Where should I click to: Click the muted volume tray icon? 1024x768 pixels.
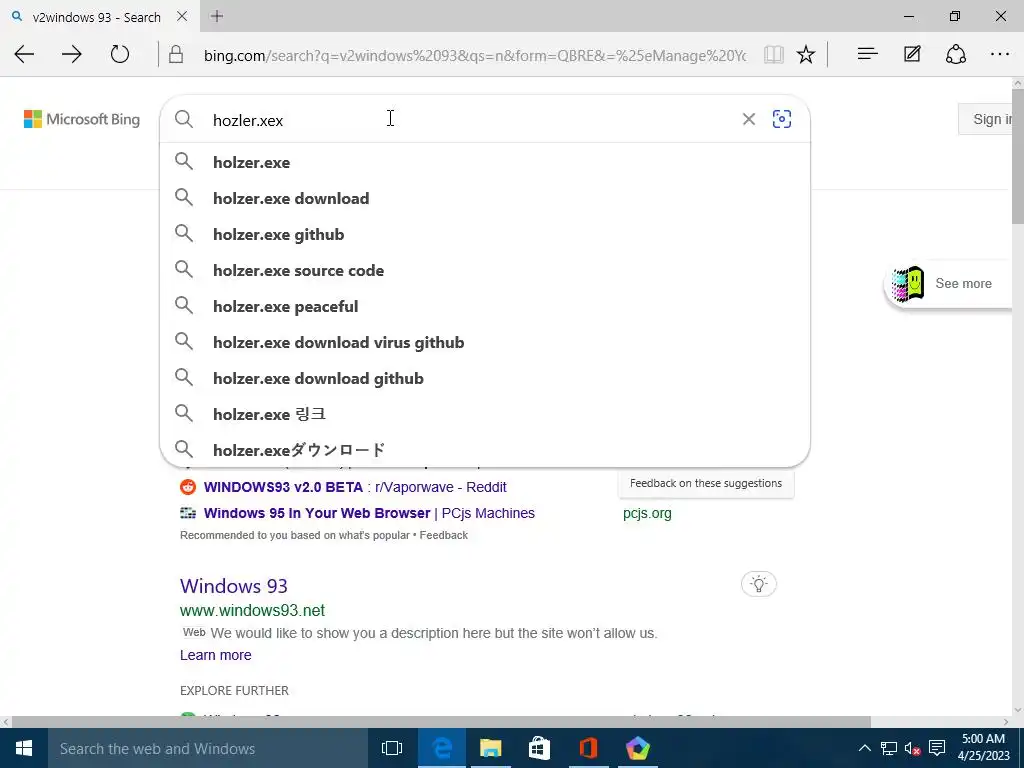point(912,748)
